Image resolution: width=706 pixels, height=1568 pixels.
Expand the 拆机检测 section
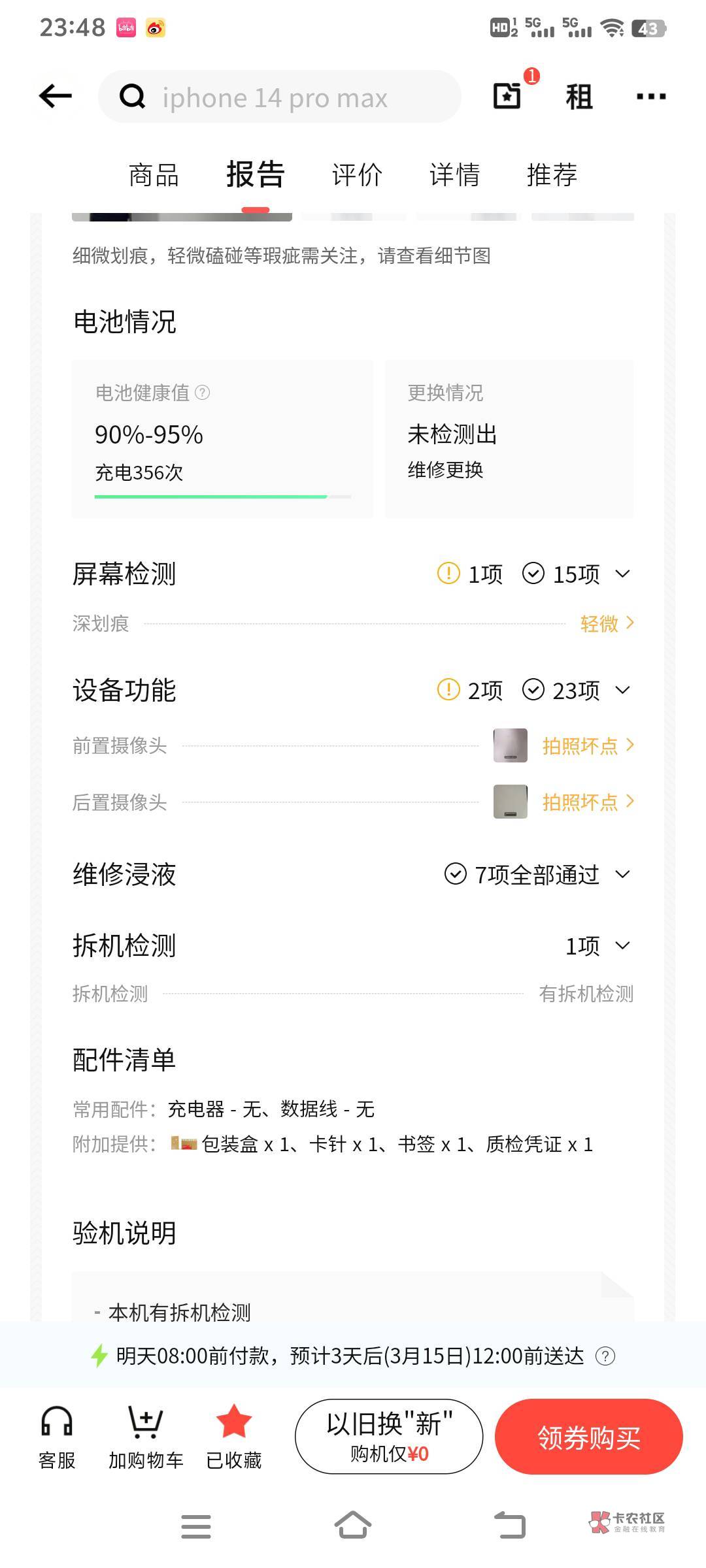(623, 945)
